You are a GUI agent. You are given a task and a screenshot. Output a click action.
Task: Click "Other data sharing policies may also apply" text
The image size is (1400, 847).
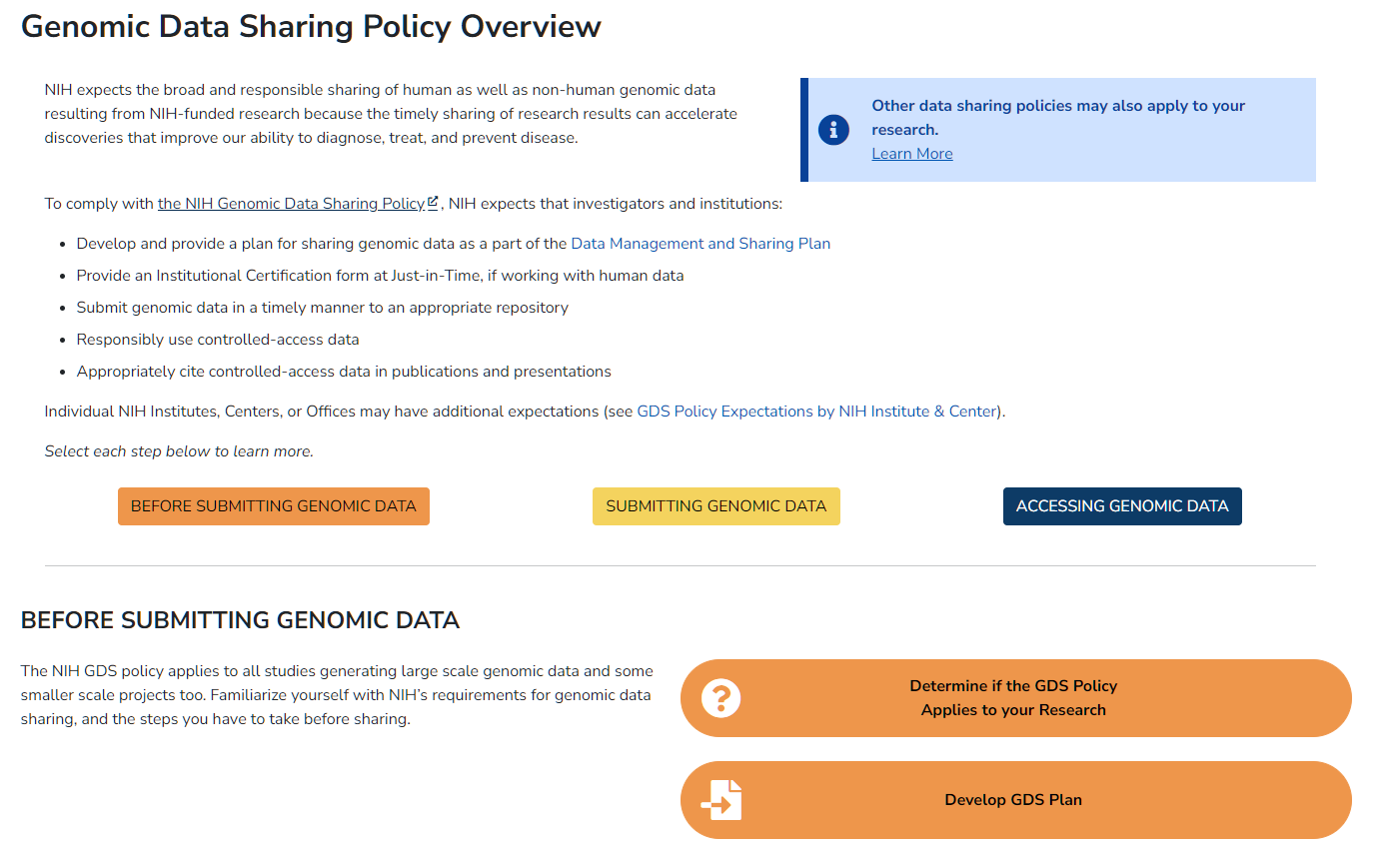[1058, 118]
